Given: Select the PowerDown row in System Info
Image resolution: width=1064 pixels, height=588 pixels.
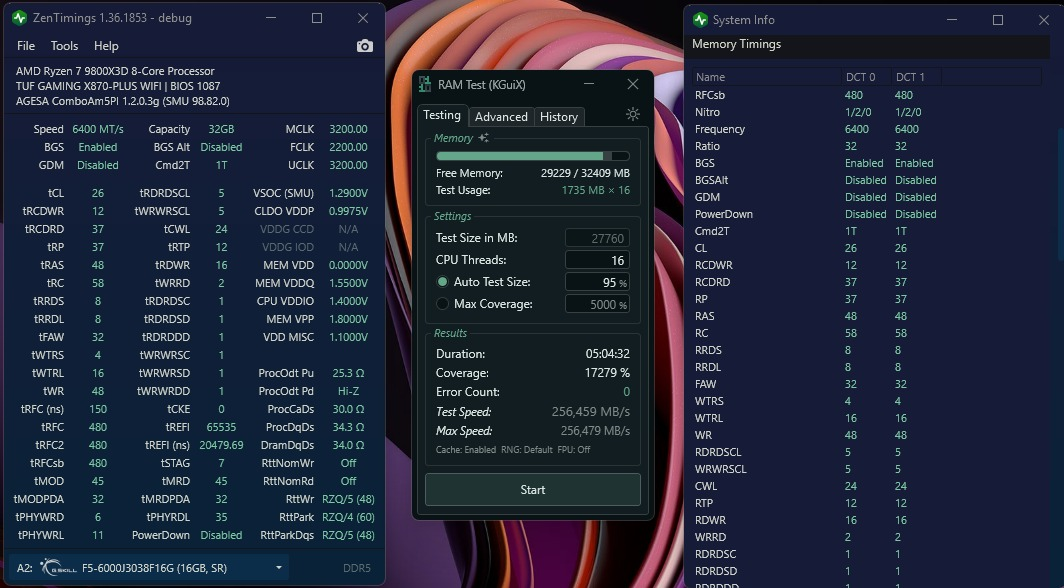Looking at the screenshot, I should [x=867, y=214].
